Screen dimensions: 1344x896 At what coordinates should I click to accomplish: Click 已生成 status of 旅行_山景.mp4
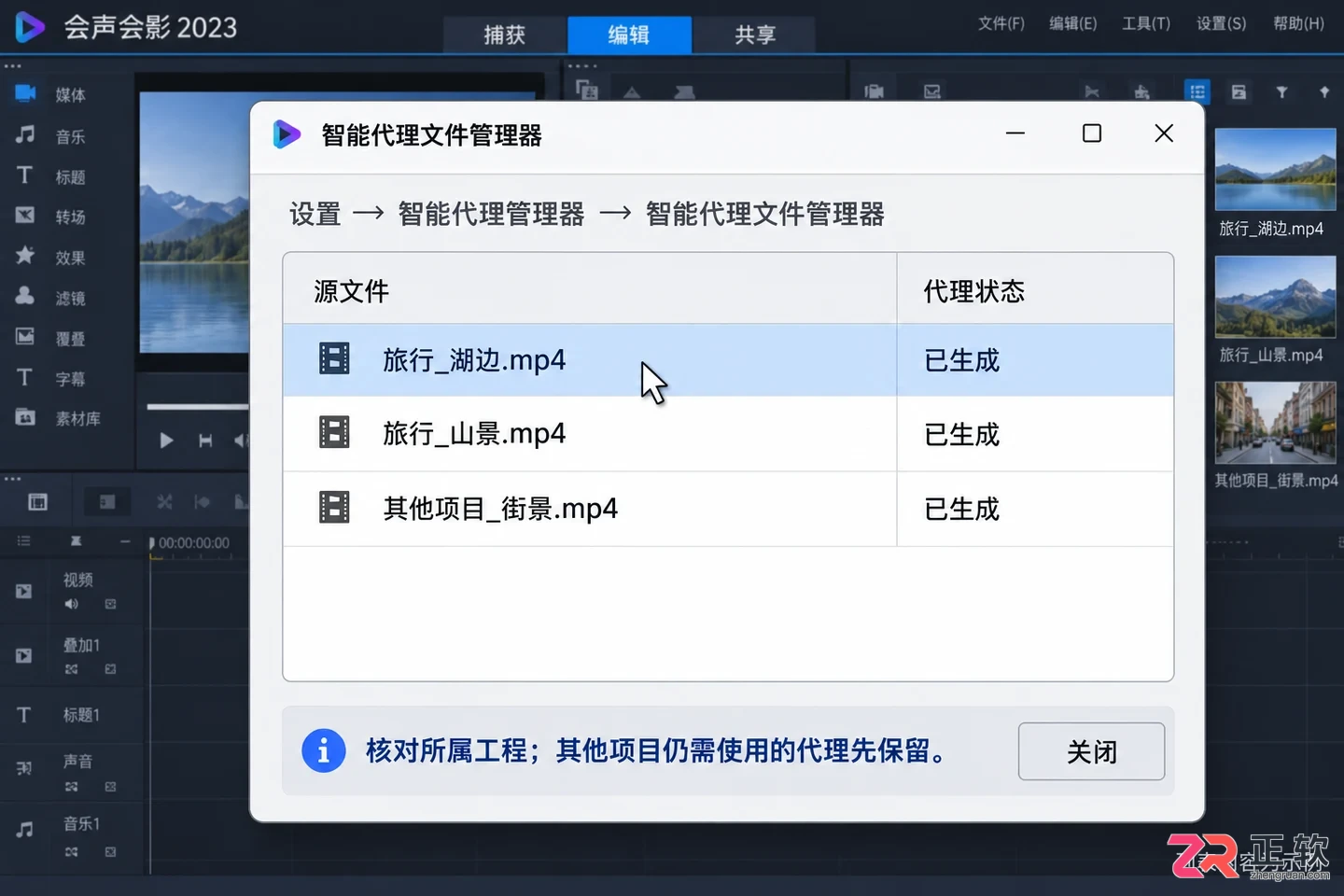point(961,434)
